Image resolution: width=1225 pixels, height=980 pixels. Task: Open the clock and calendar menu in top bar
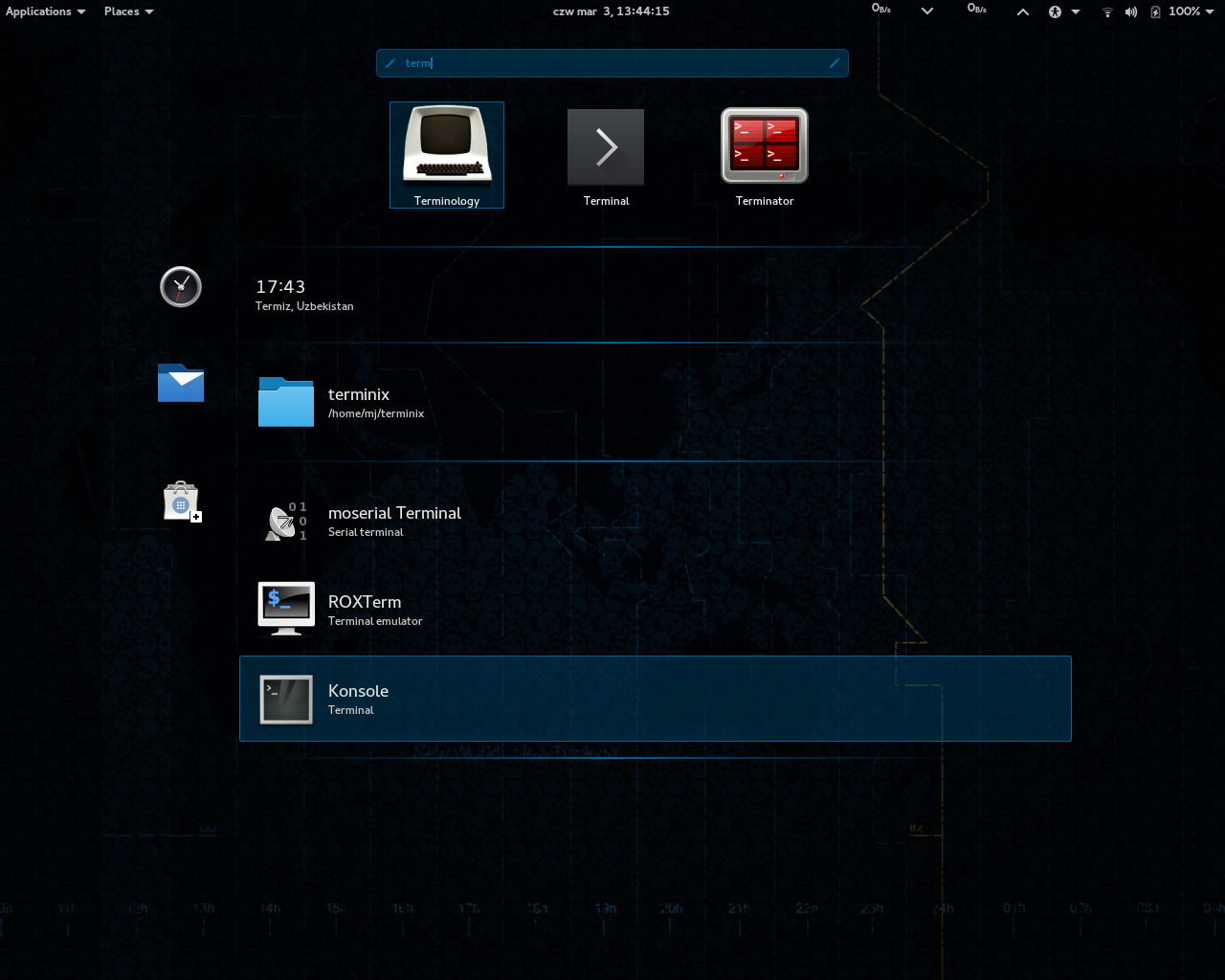611,11
